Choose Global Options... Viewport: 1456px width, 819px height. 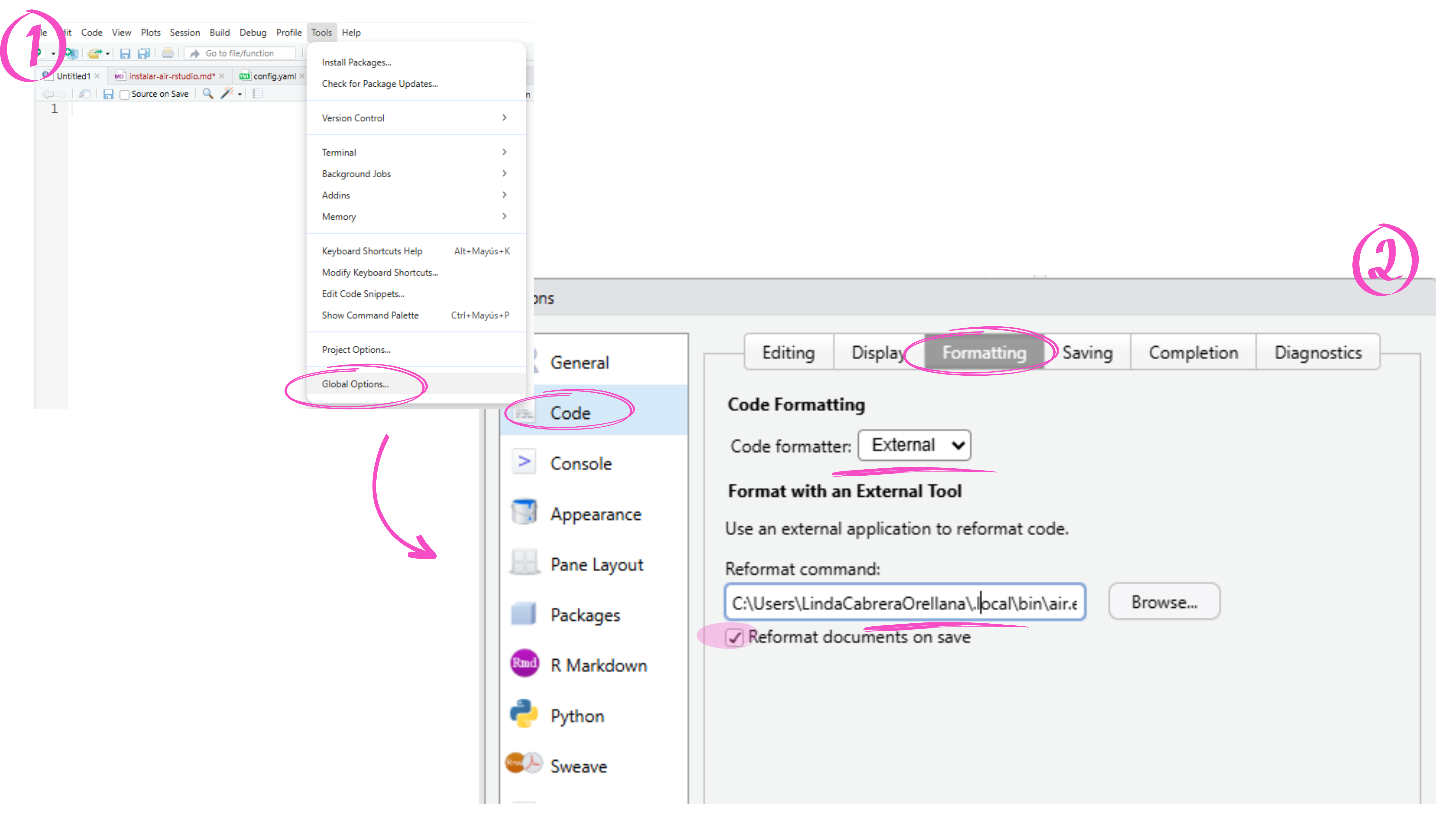[x=416, y=384]
